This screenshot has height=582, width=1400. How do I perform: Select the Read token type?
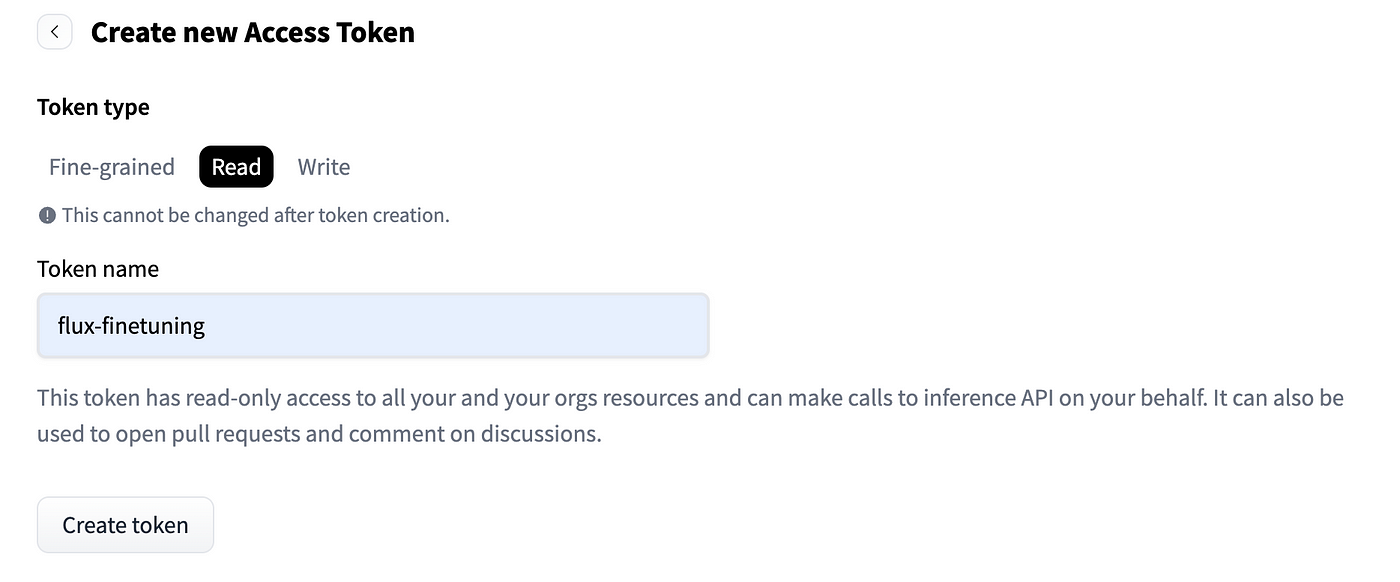(x=236, y=167)
